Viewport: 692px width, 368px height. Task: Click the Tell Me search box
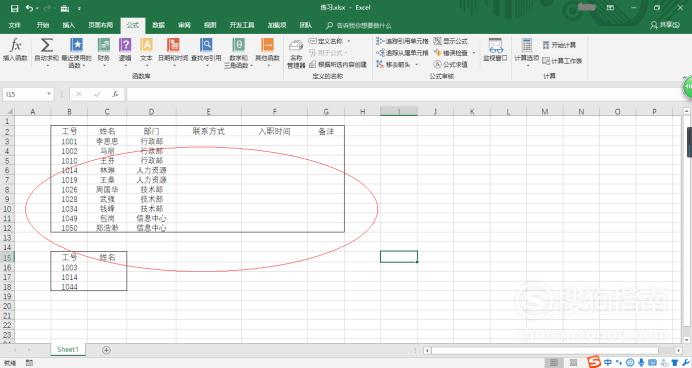pos(359,26)
